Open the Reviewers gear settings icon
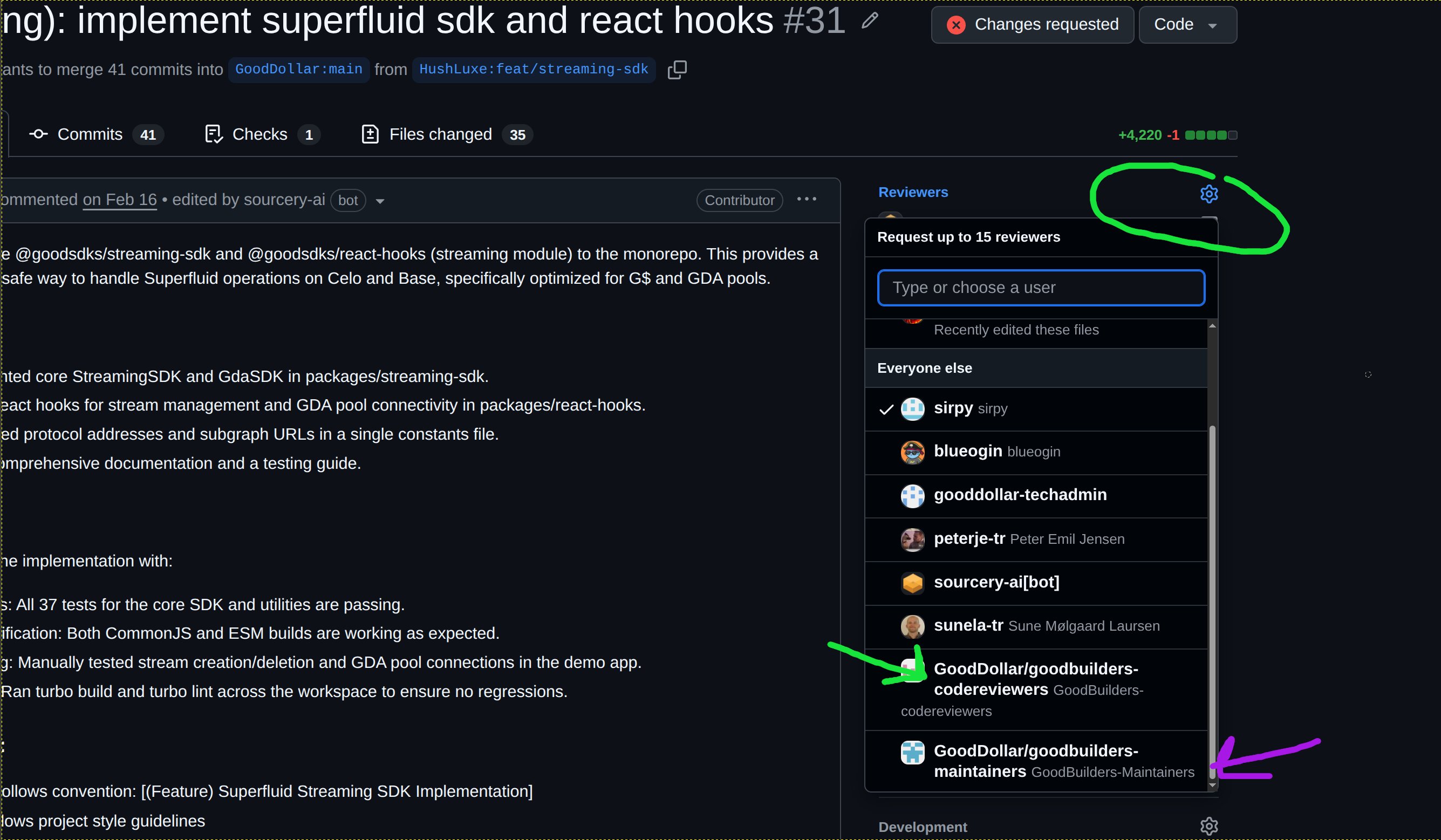The image size is (1441, 840). (x=1208, y=194)
